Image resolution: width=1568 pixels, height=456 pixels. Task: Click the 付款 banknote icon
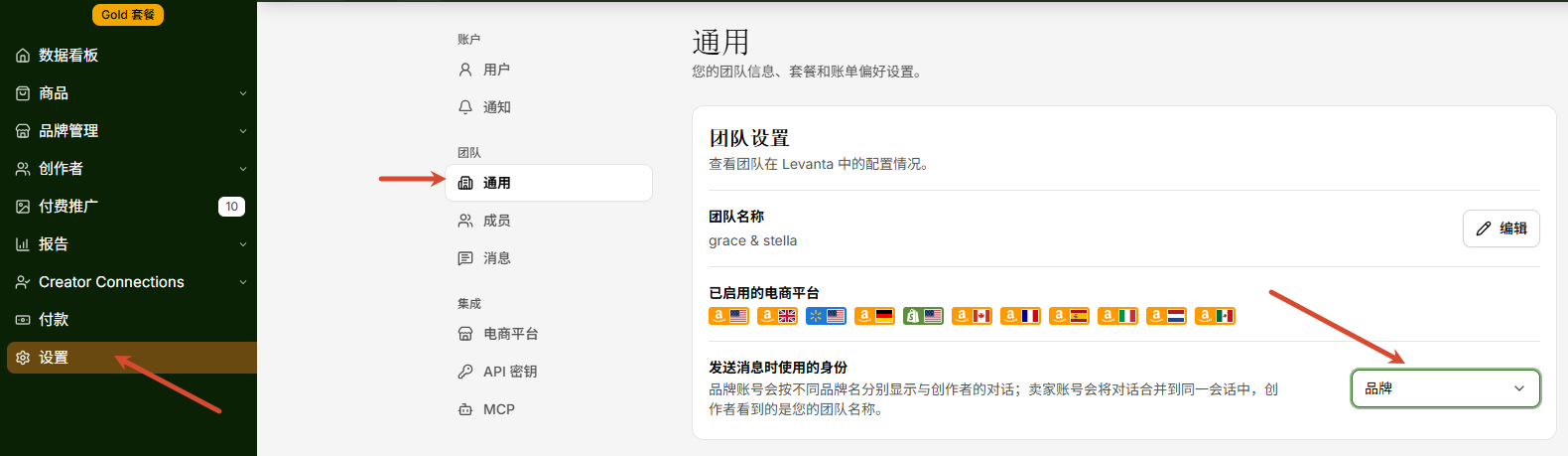(x=23, y=320)
